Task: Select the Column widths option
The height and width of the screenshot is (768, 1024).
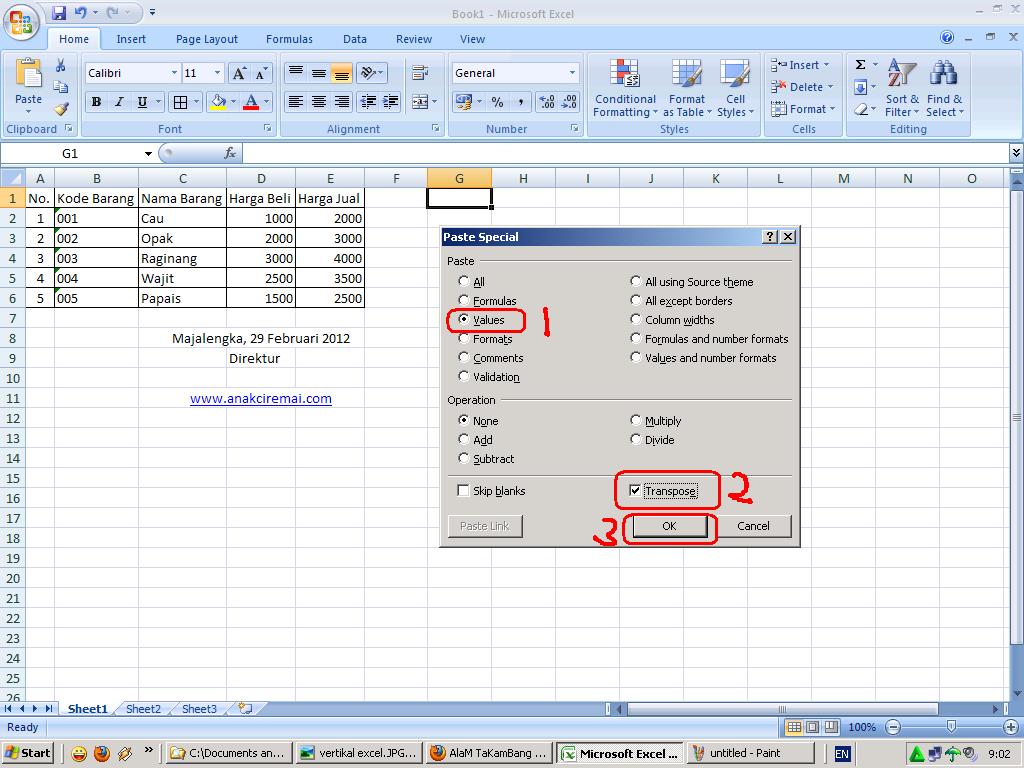Action: tap(635, 319)
